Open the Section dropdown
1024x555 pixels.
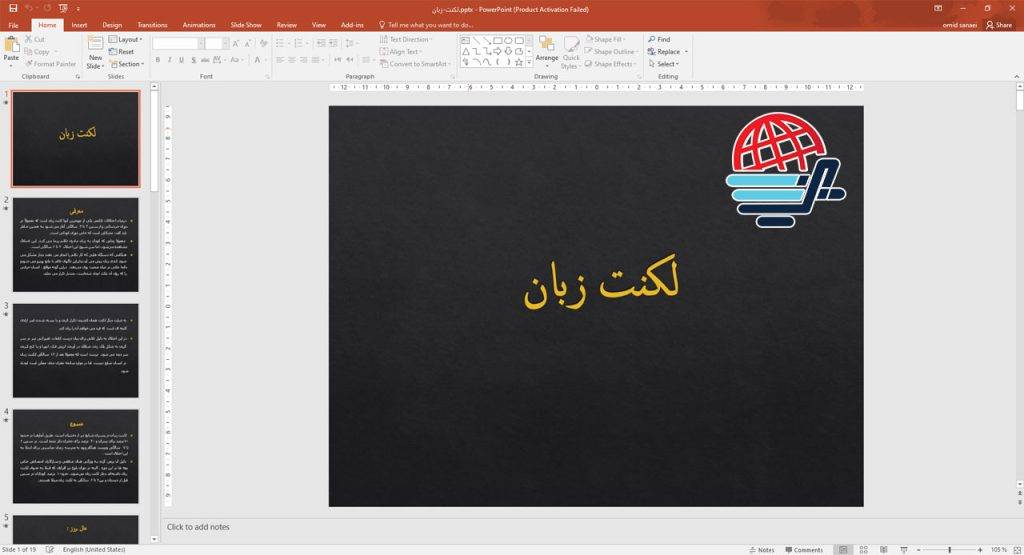click(x=127, y=64)
